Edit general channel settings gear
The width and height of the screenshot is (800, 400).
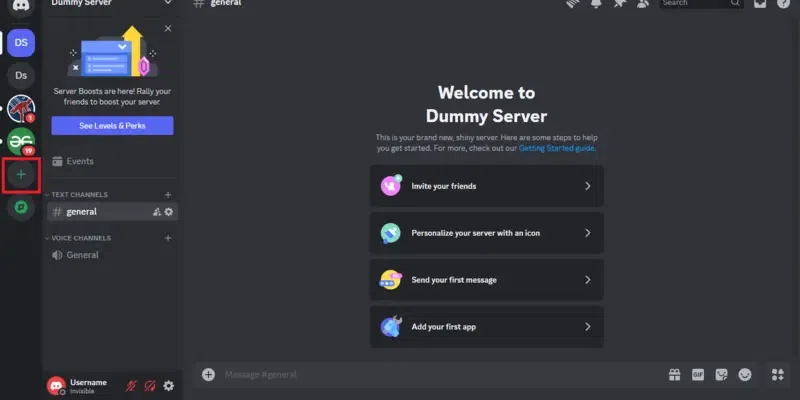pyautogui.click(x=169, y=212)
